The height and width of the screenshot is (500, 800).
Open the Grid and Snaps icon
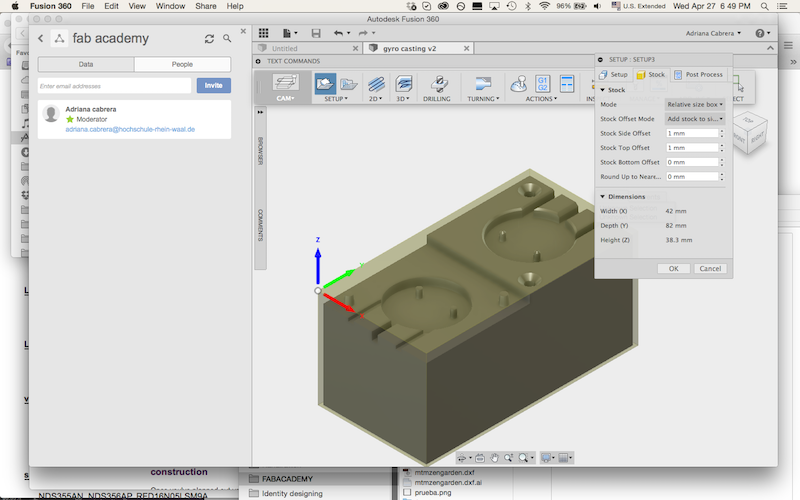click(x=563, y=458)
